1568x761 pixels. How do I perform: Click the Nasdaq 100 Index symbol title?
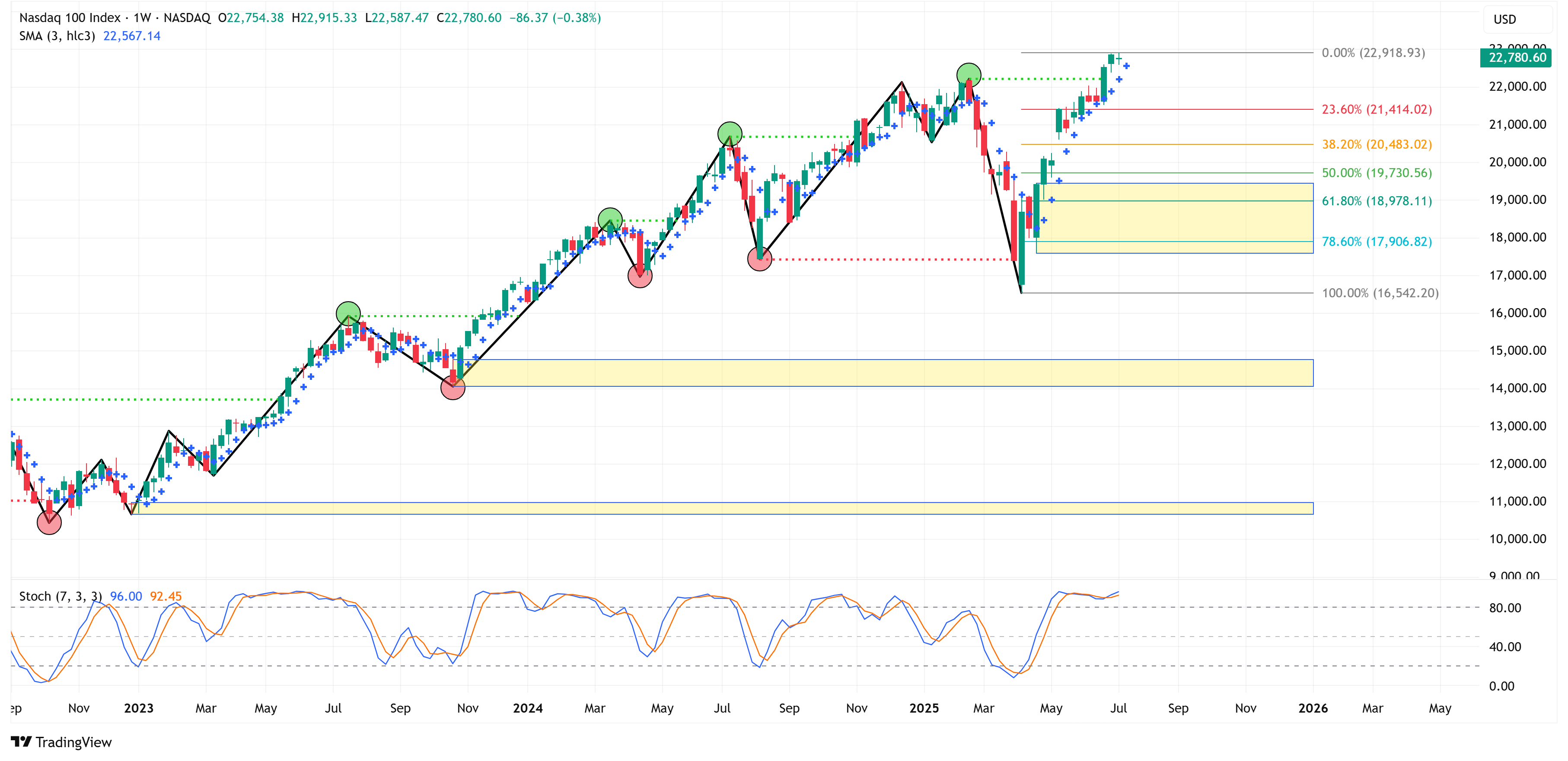(70, 18)
